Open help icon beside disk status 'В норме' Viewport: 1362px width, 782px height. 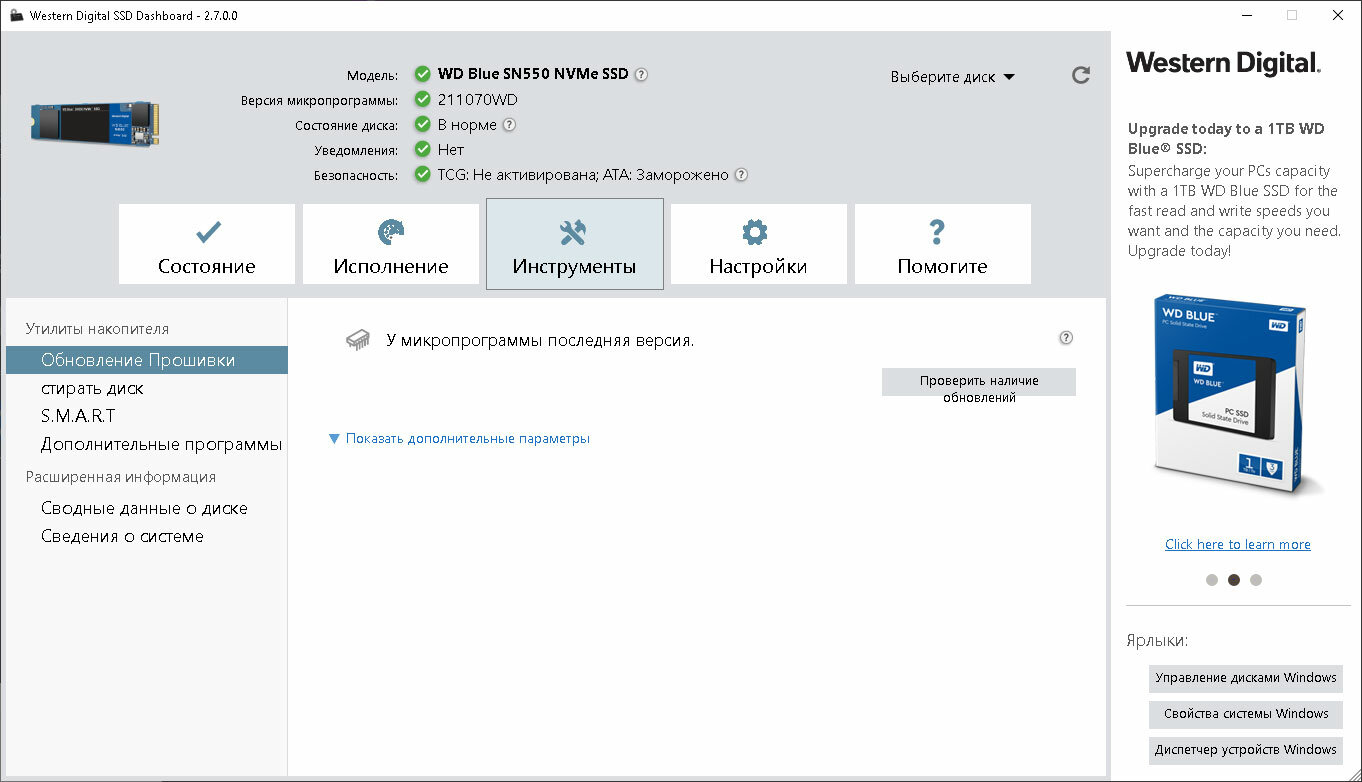[509, 125]
